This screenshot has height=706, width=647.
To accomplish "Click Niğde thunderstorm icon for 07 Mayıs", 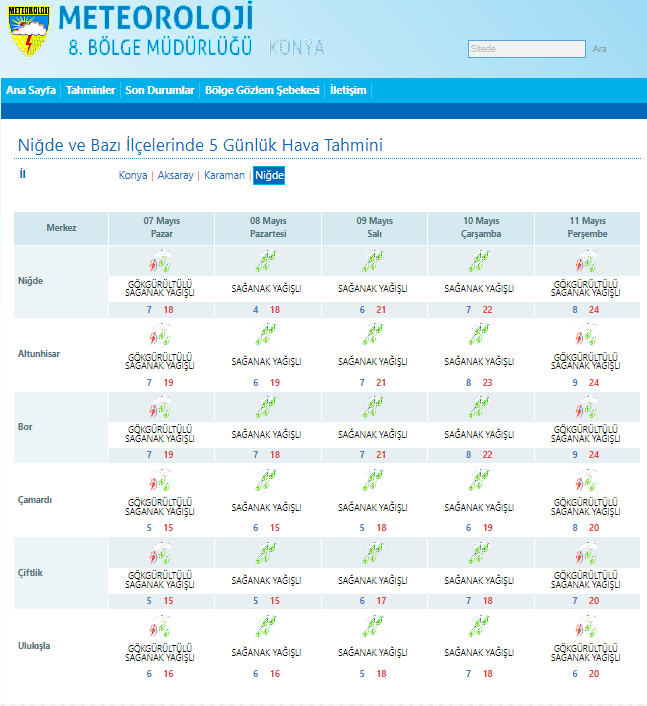I will pos(161,262).
